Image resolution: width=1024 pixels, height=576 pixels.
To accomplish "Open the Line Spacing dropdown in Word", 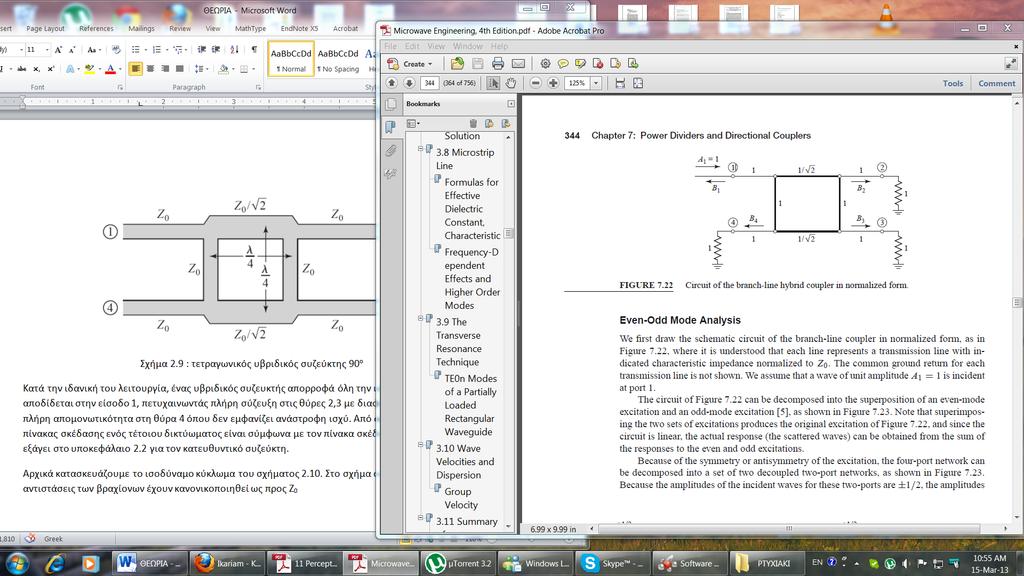I will click(201, 69).
